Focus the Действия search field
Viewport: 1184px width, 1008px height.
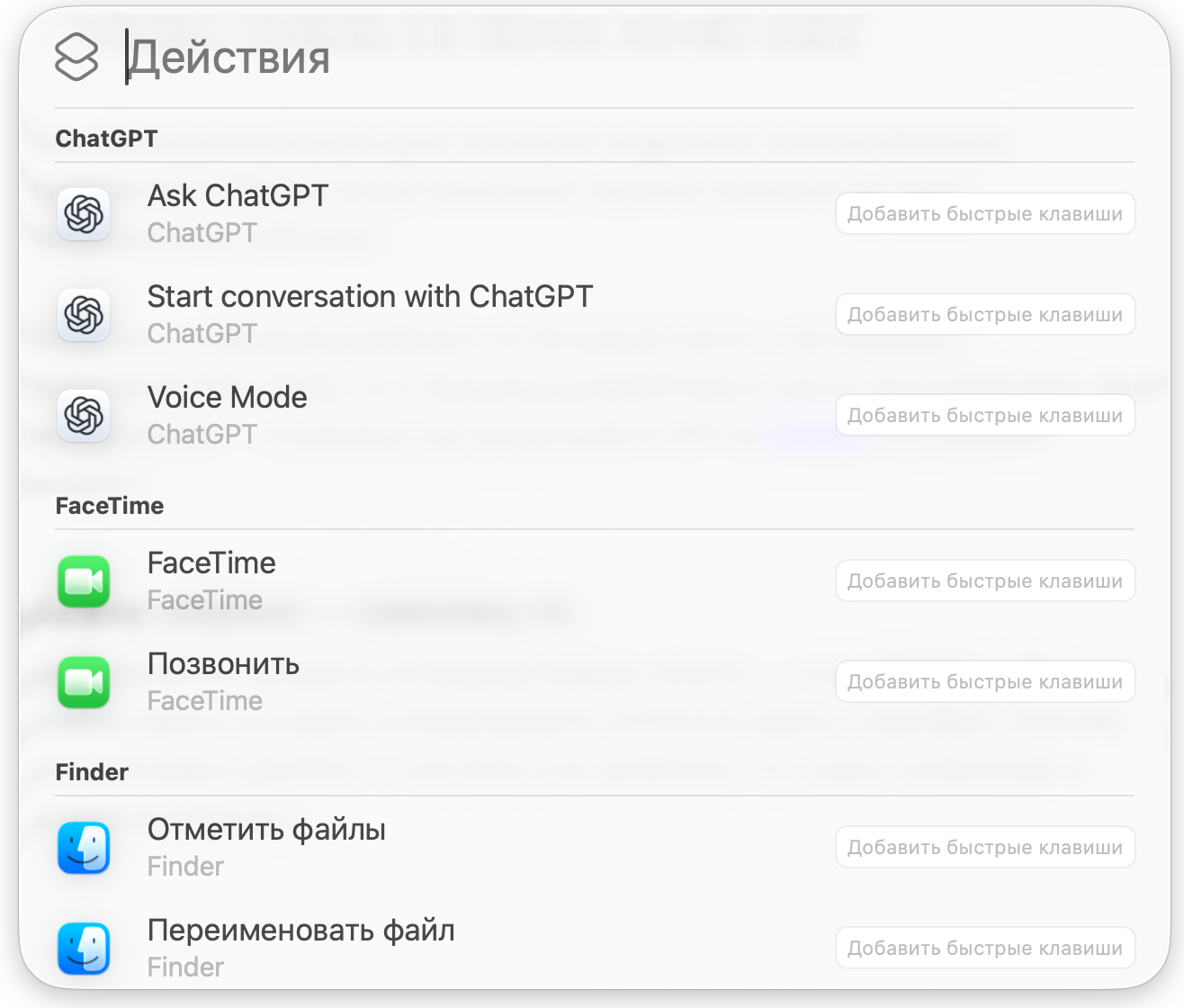[x=540, y=57]
